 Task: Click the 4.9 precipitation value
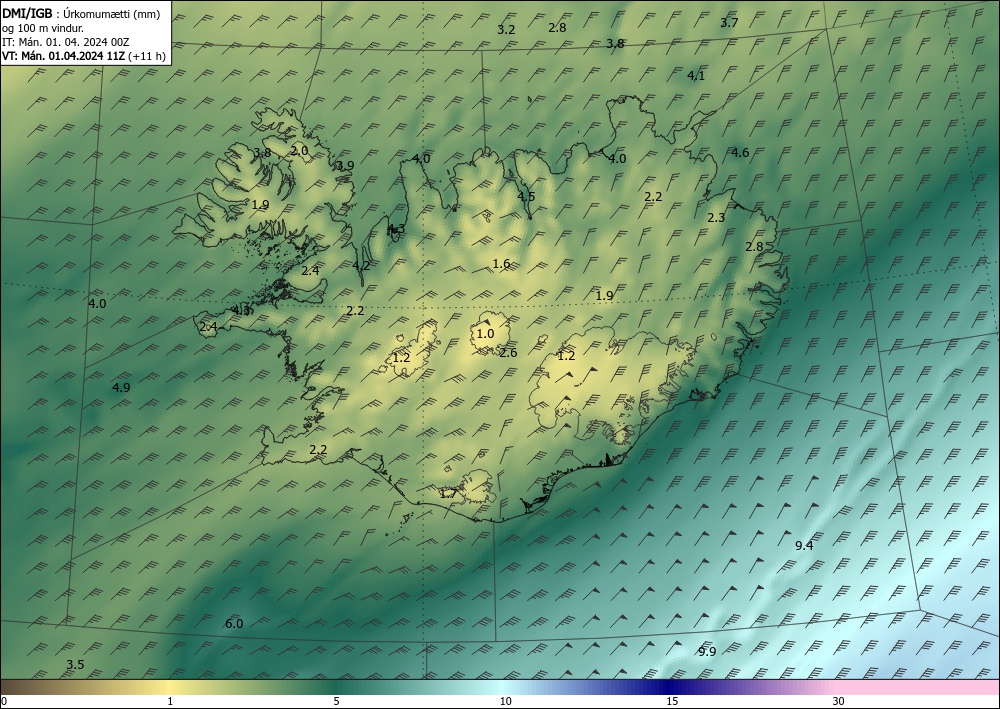click(121, 387)
